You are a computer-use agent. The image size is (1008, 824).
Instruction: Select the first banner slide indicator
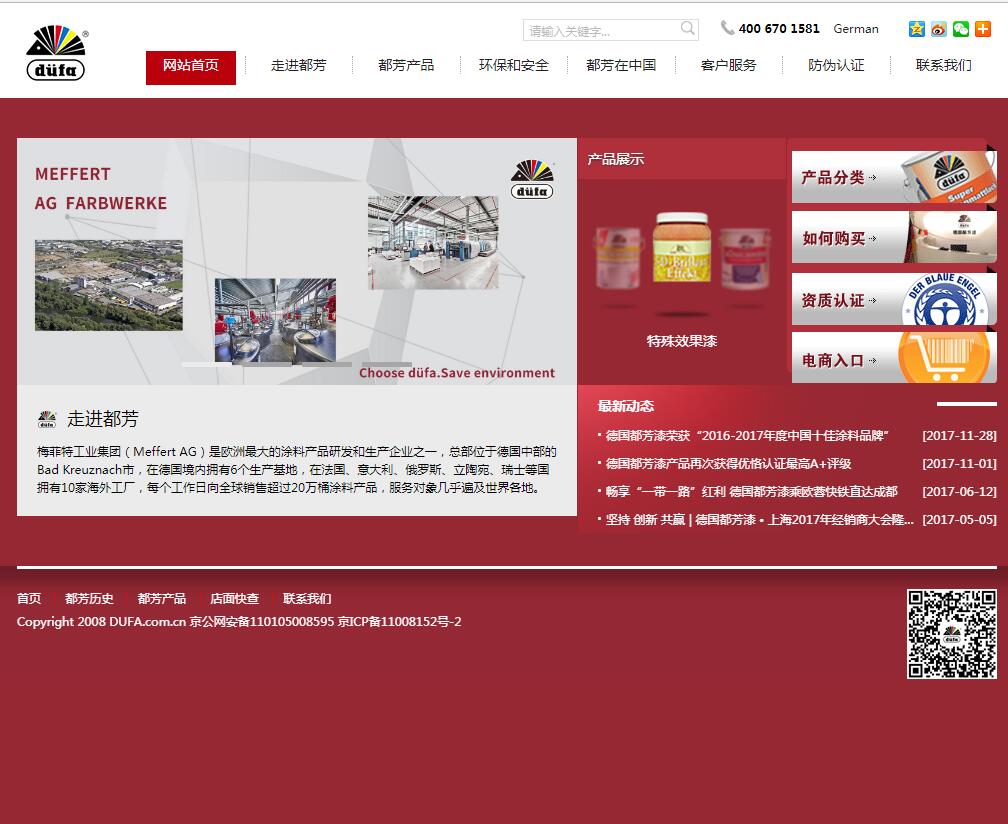(206, 364)
